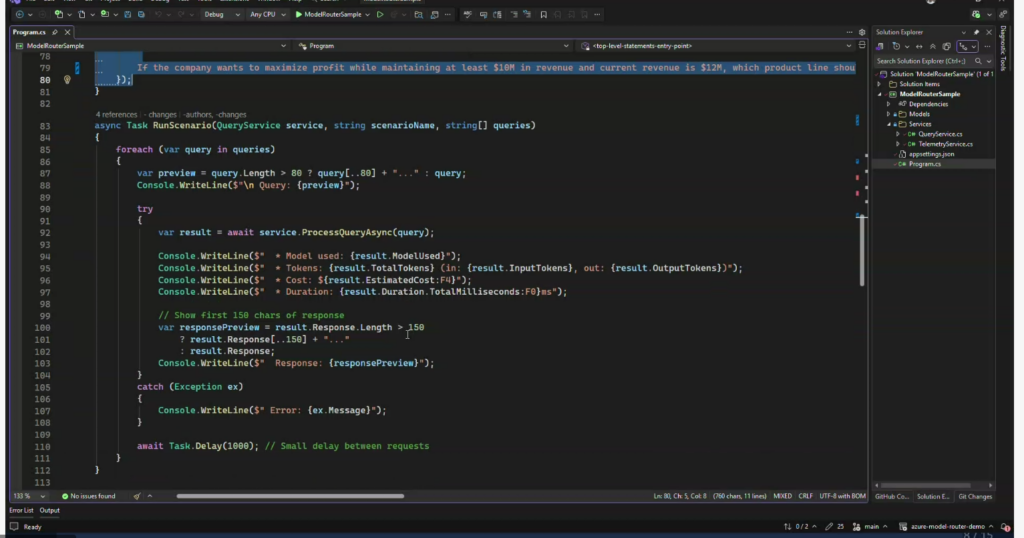Expand the Dependencies node in Solution Explorer
The image size is (1024, 538).
click(886, 104)
